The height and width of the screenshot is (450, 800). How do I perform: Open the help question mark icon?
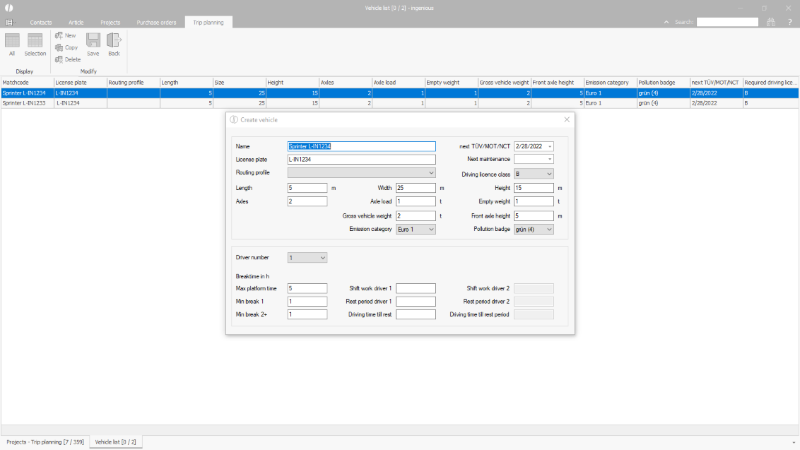coord(790,21)
